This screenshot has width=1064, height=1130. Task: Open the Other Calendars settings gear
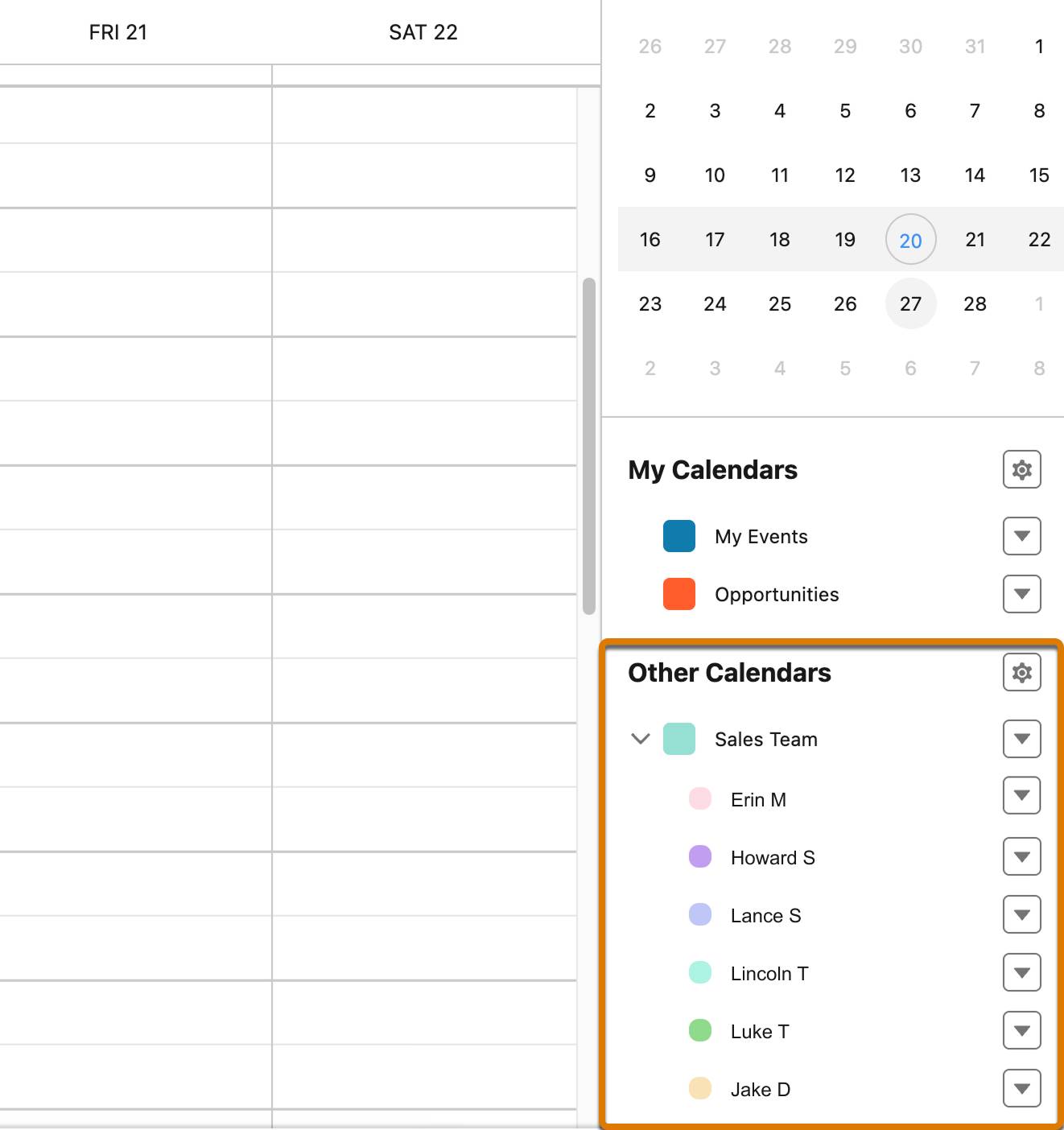[1021, 672]
